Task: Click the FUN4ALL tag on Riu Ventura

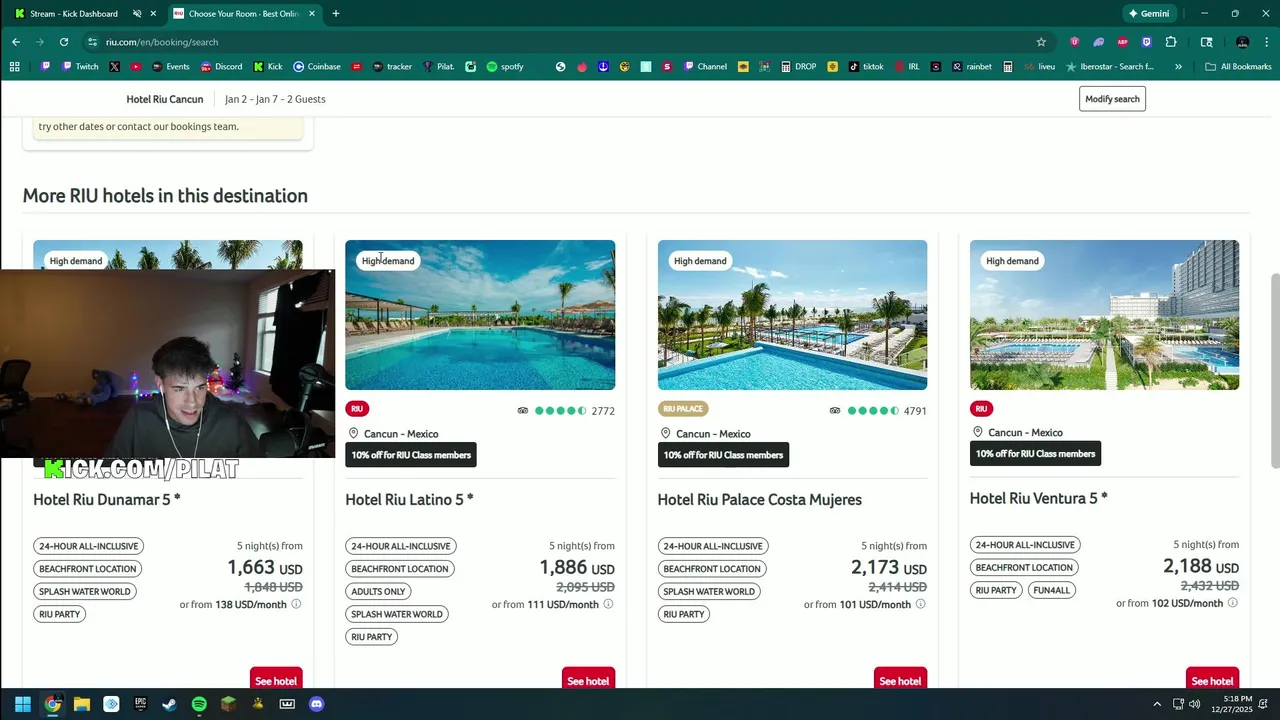Action: (x=1051, y=590)
